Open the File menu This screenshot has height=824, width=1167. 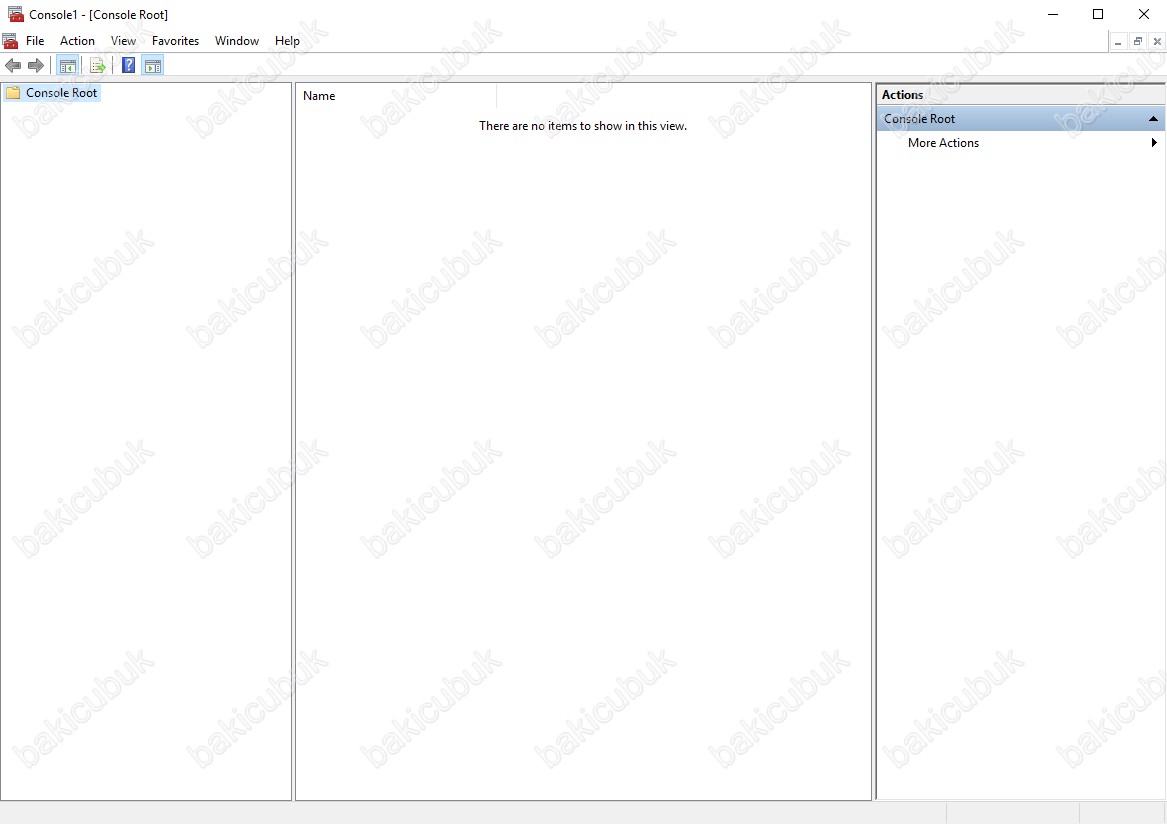(35, 41)
